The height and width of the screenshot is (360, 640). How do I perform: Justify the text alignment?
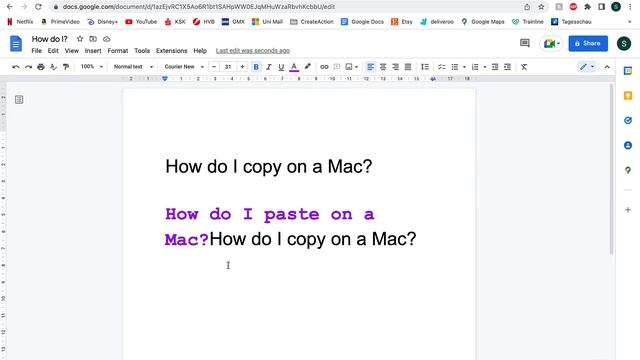(408, 67)
